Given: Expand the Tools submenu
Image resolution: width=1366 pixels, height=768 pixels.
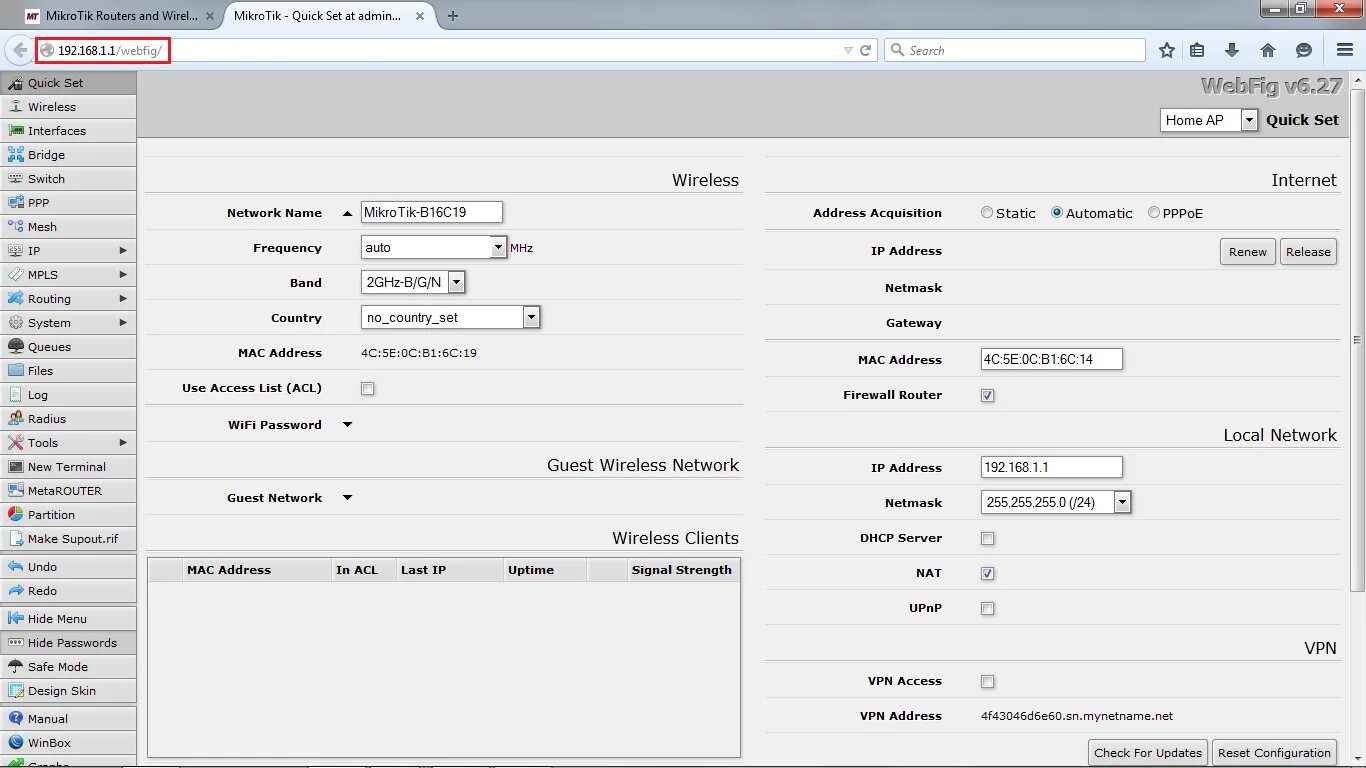Looking at the screenshot, I should point(123,443).
